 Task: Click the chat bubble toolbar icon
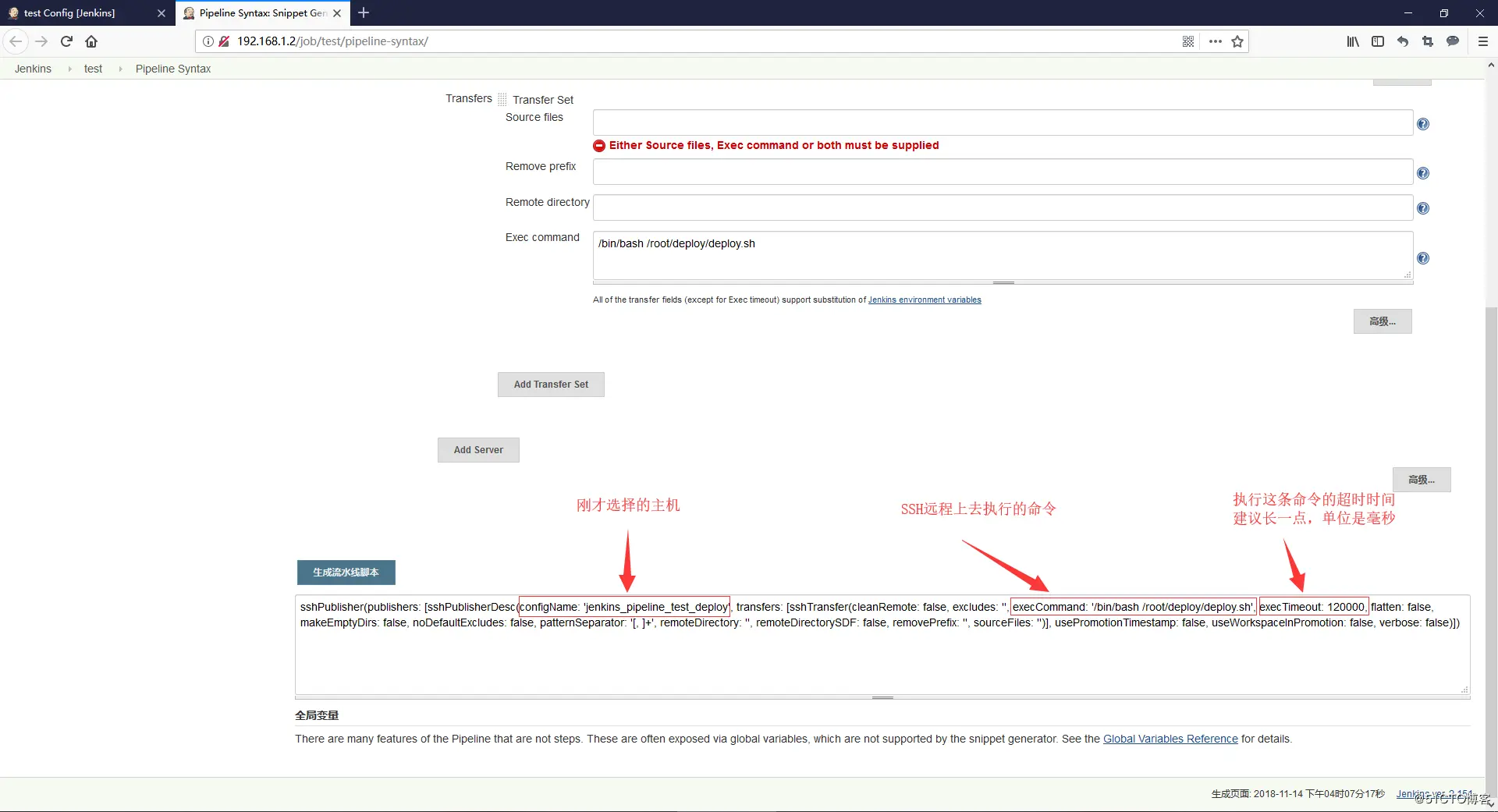[x=1453, y=41]
